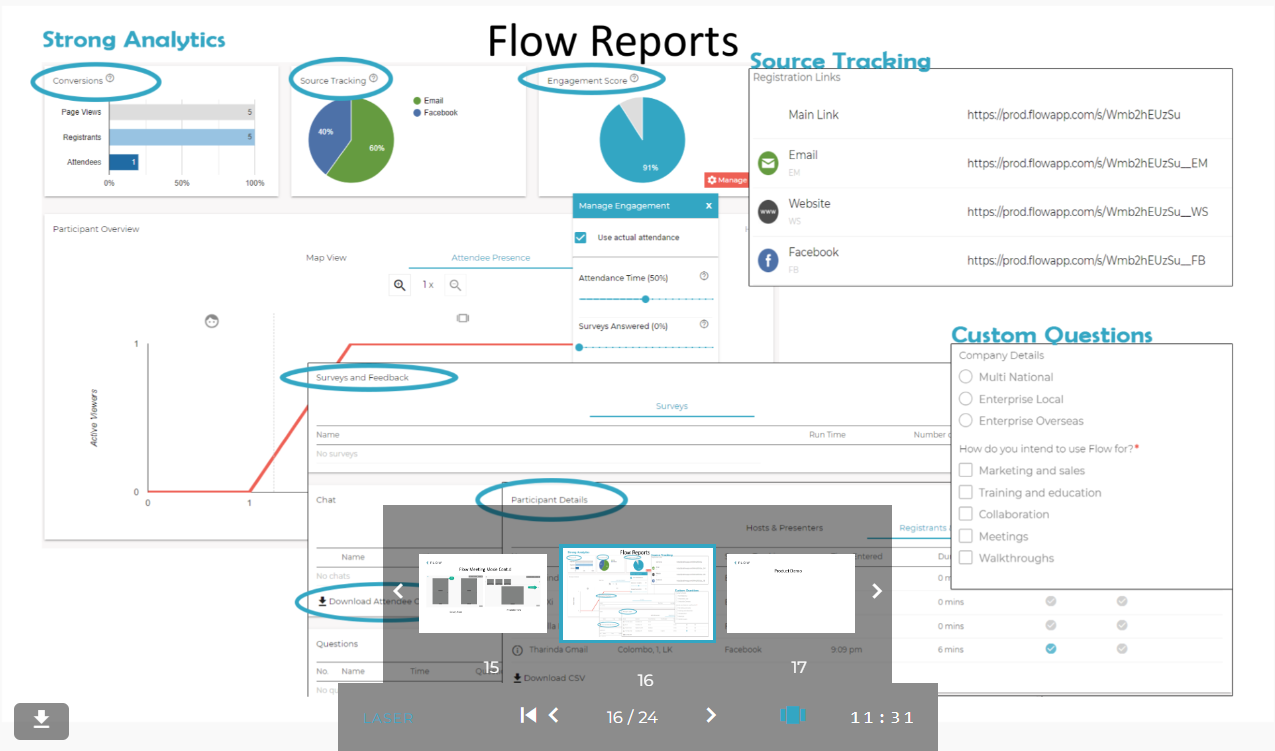Zoom out on the Attendee Presence chart

click(455, 285)
